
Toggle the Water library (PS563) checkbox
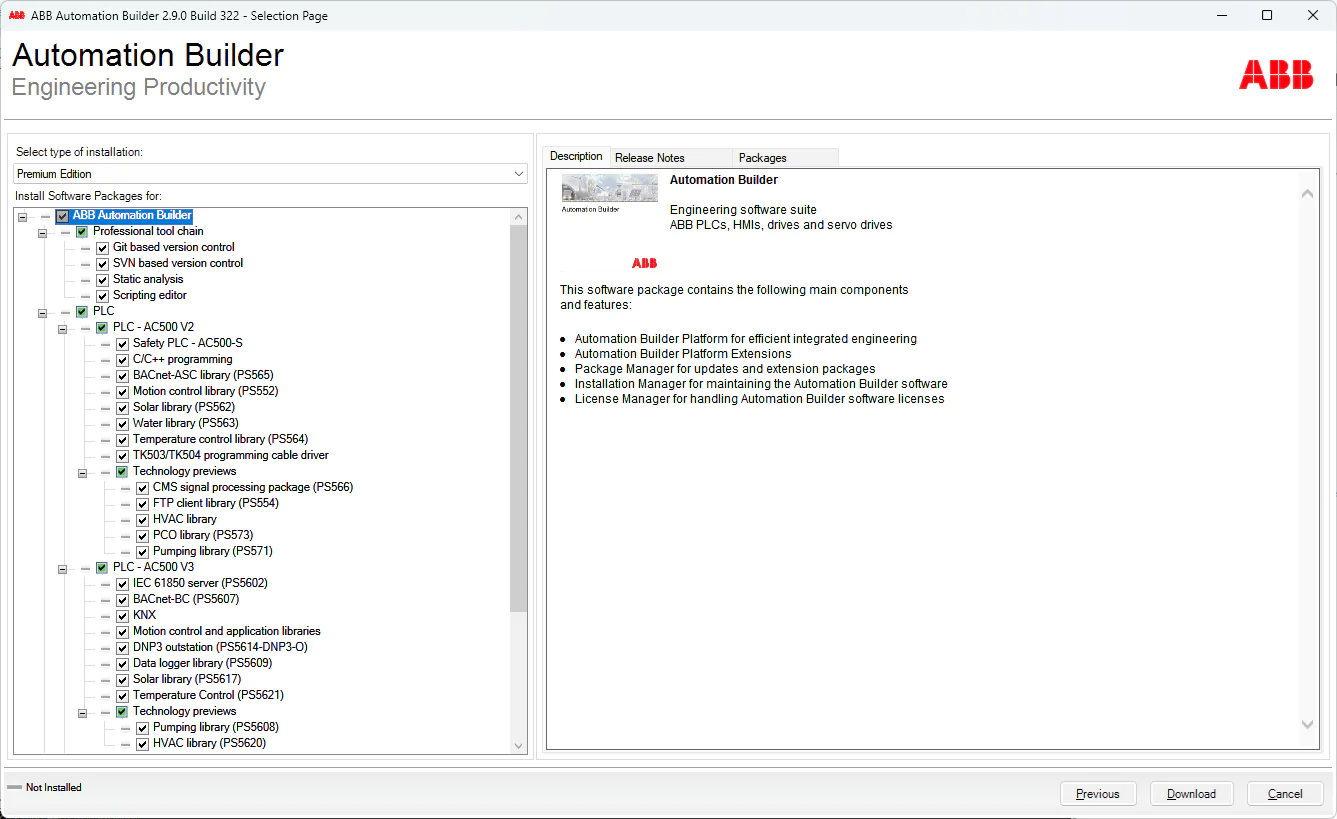coord(122,423)
